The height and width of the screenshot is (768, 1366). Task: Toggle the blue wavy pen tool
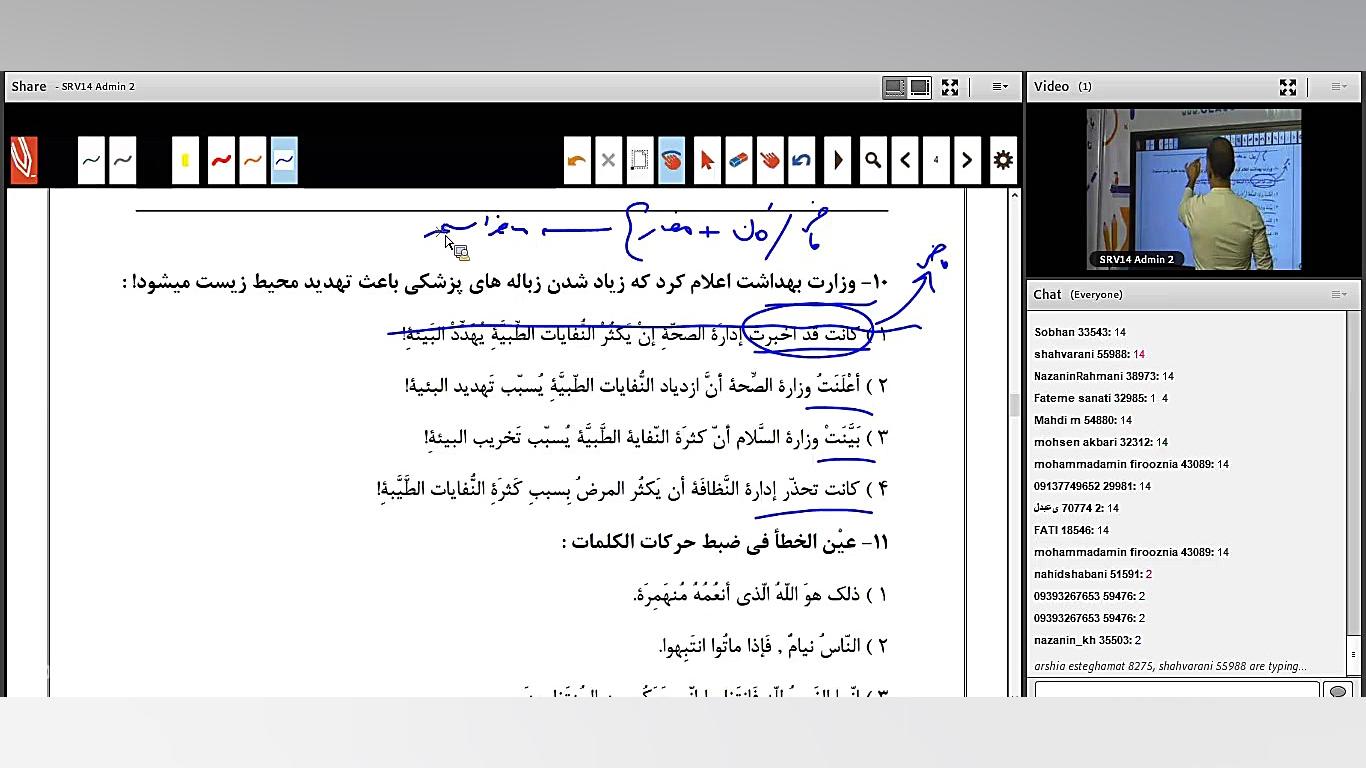tap(284, 160)
